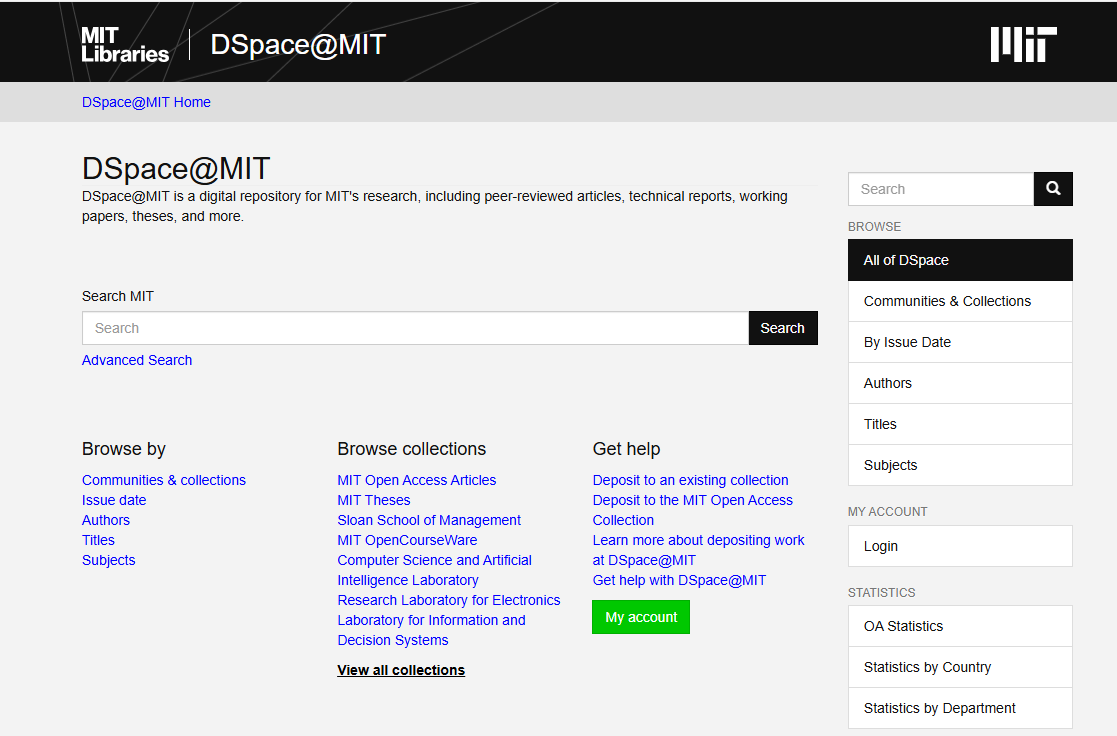Open MIT Theses collection
1117x736 pixels.
point(374,500)
